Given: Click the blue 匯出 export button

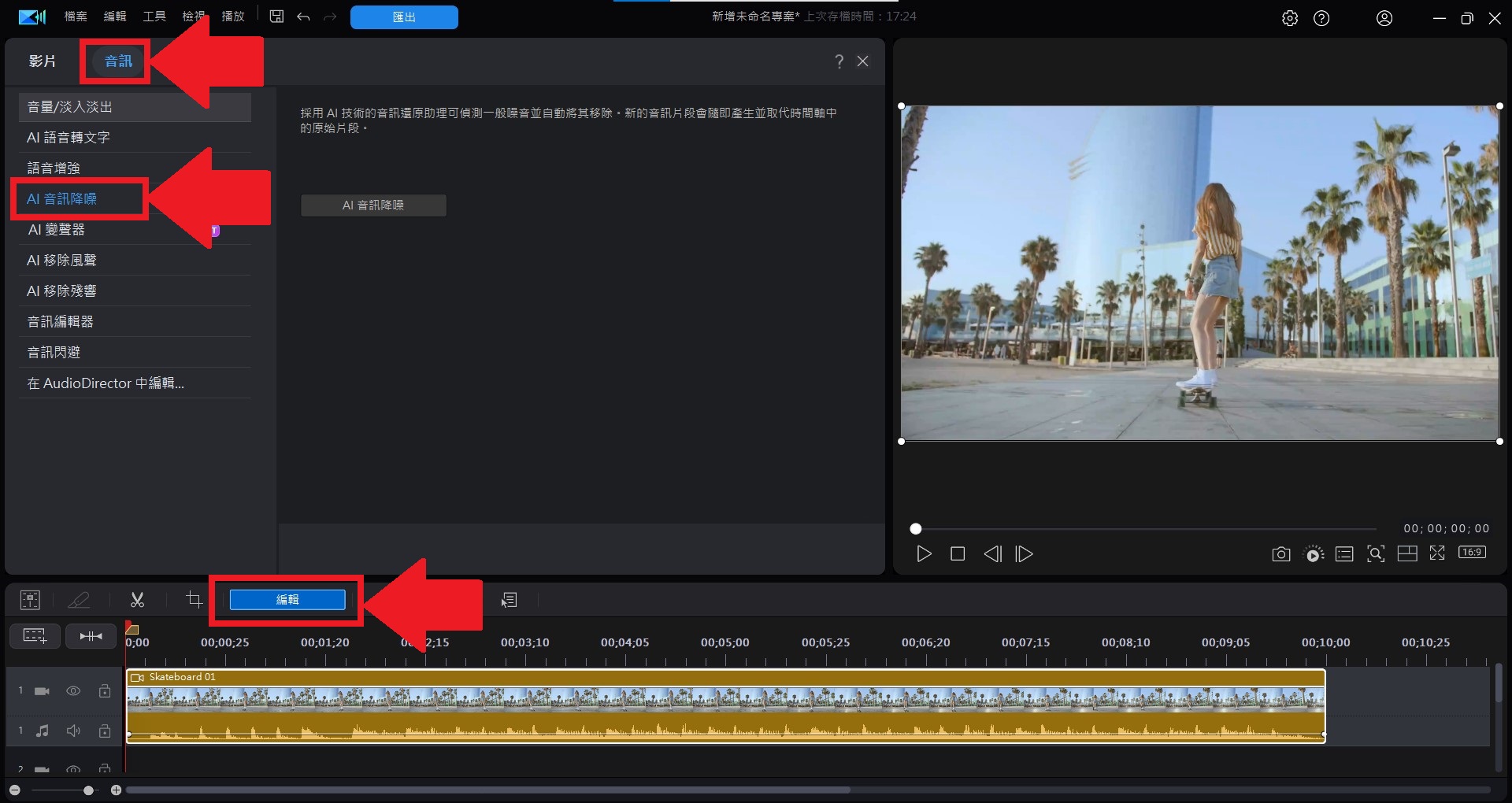Looking at the screenshot, I should point(404,17).
